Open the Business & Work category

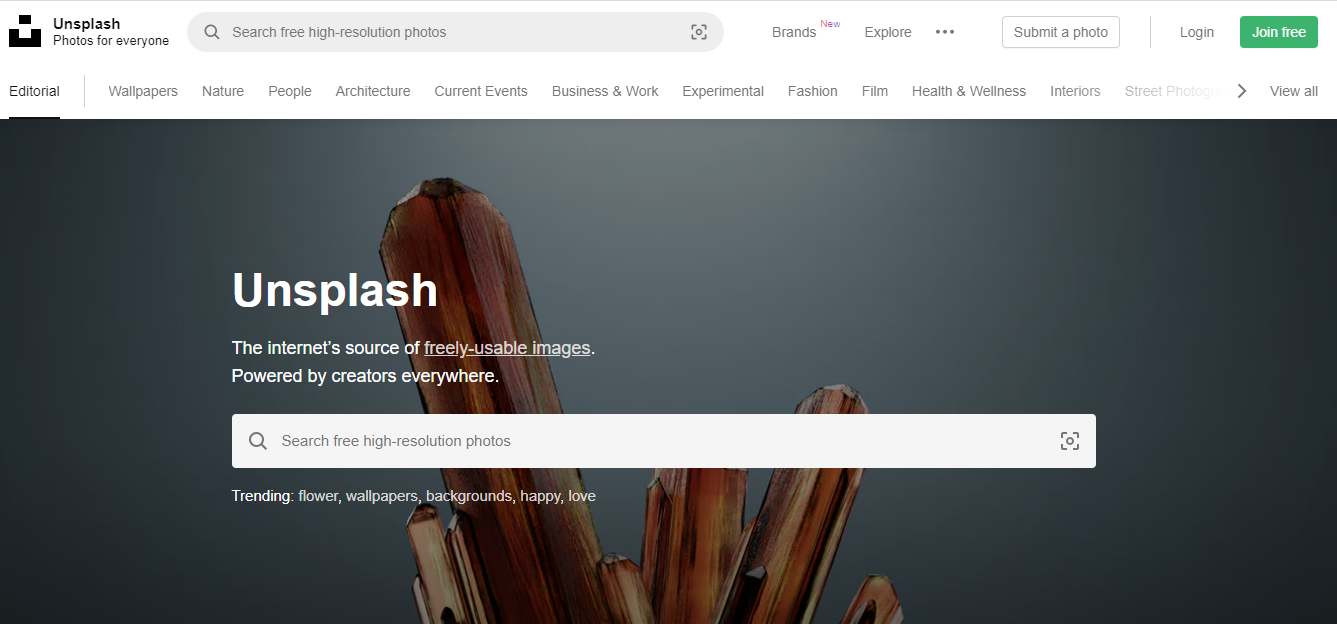[605, 91]
